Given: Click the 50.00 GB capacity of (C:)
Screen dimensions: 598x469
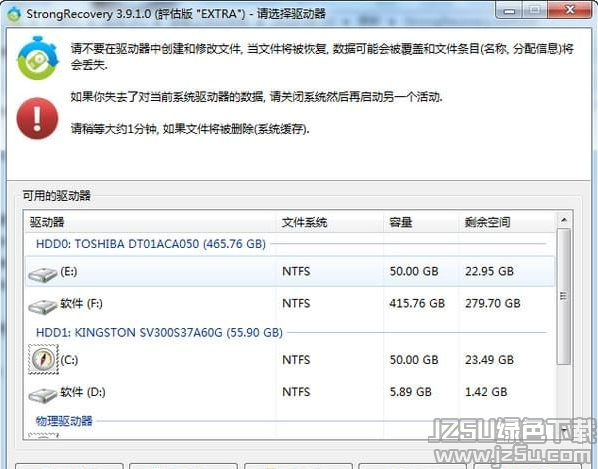Looking at the screenshot, I should tap(414, 360).
